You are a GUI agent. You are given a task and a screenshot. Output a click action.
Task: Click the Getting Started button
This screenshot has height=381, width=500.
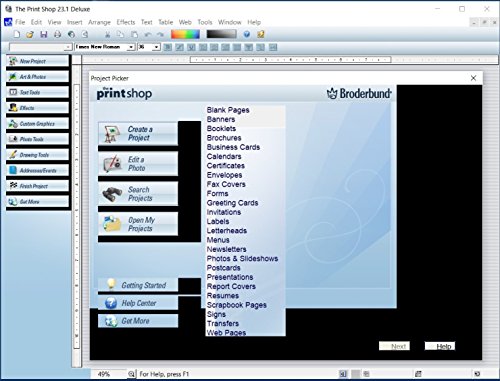point(138,285)
